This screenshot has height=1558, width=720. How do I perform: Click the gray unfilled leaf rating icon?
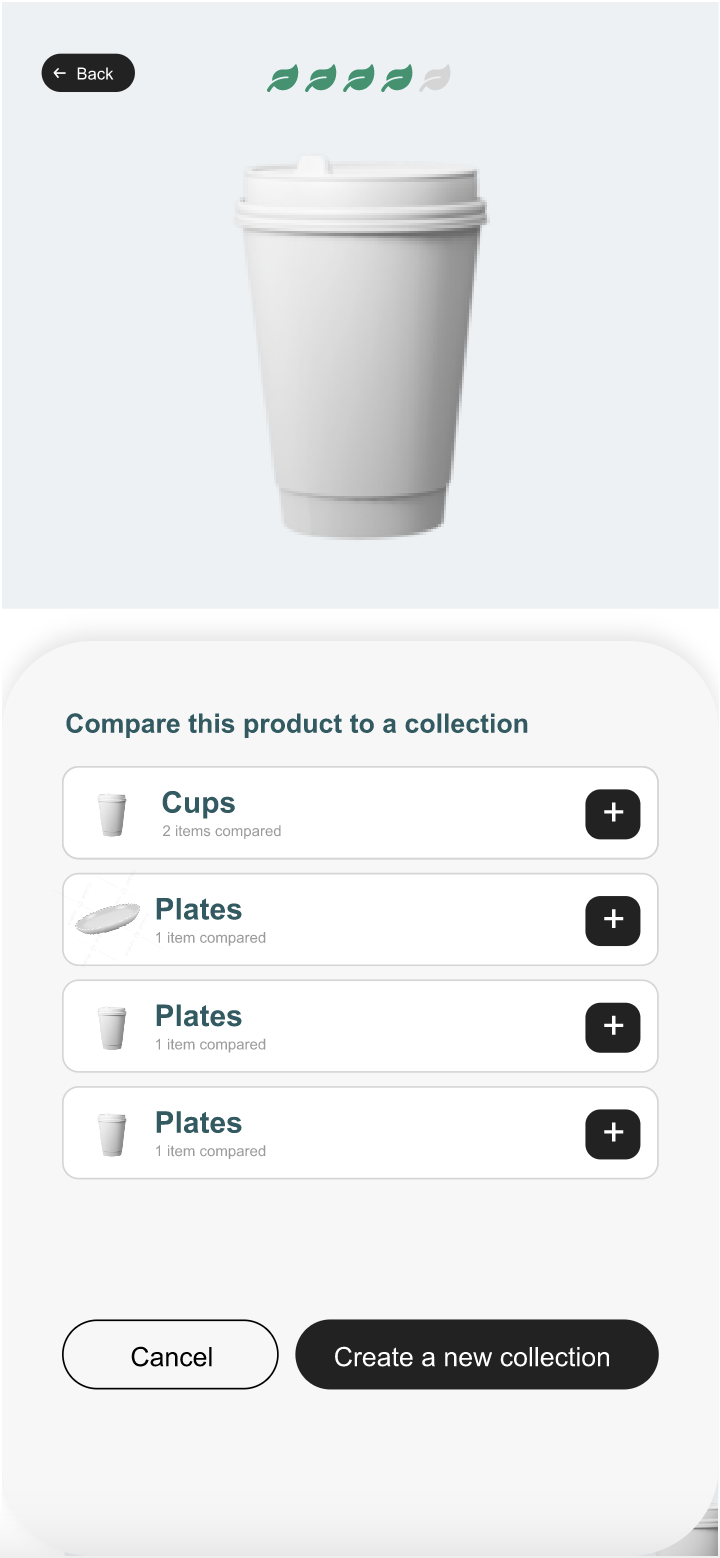click(x=435, y=78)
